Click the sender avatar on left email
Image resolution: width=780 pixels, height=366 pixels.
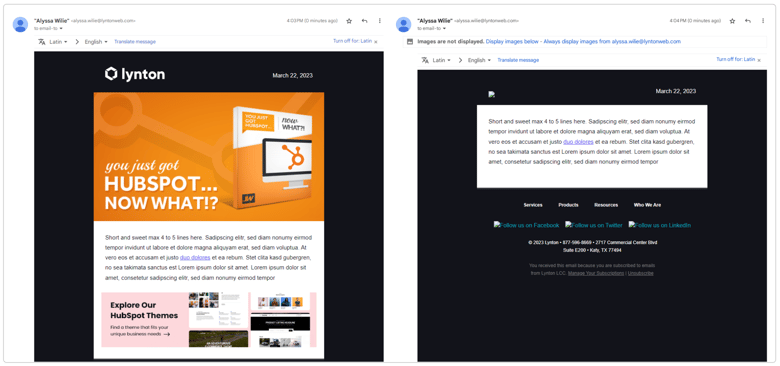coord(20,24)
